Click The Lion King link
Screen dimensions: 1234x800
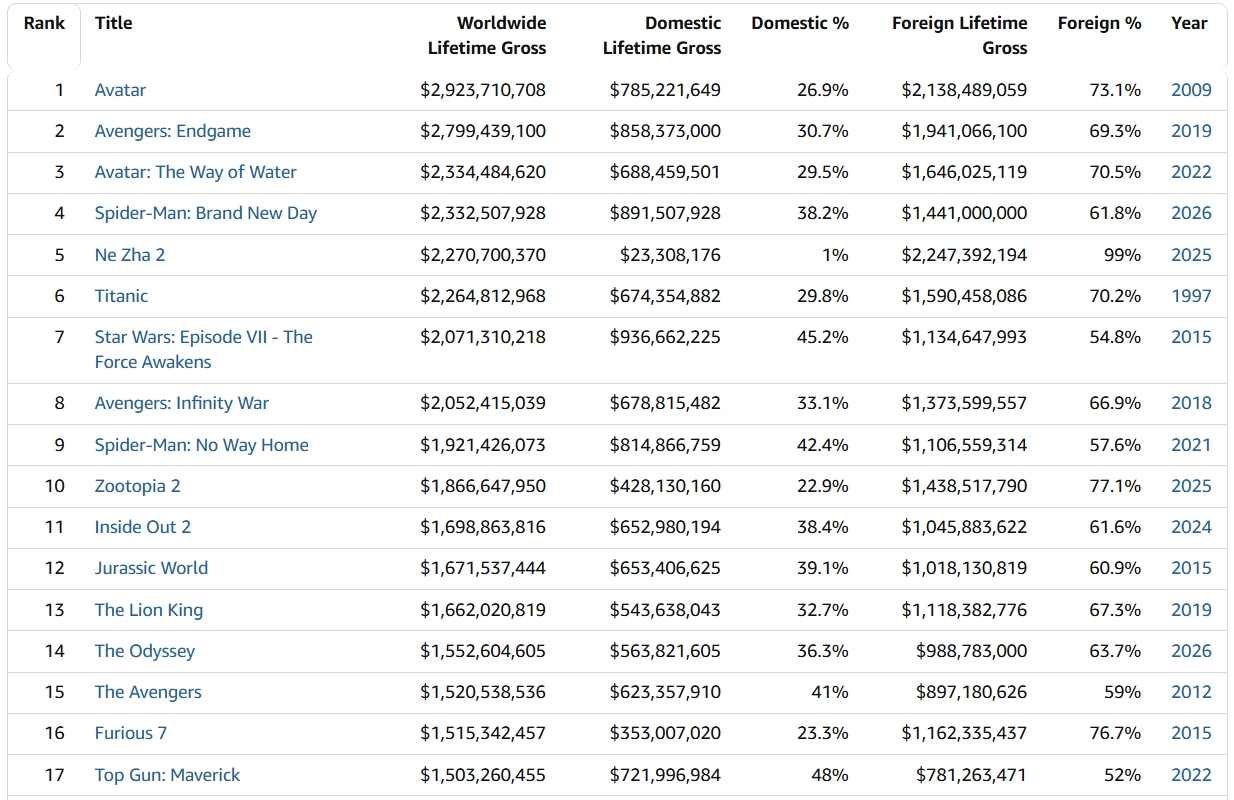tap(149, 610)
